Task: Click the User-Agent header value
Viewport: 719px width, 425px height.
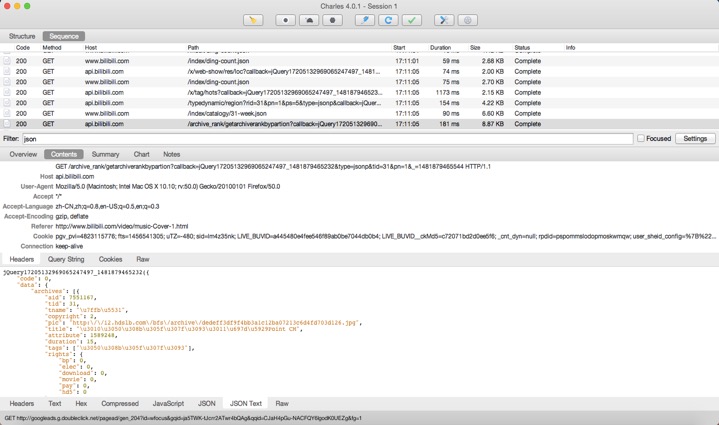Action: pos(168,187)
